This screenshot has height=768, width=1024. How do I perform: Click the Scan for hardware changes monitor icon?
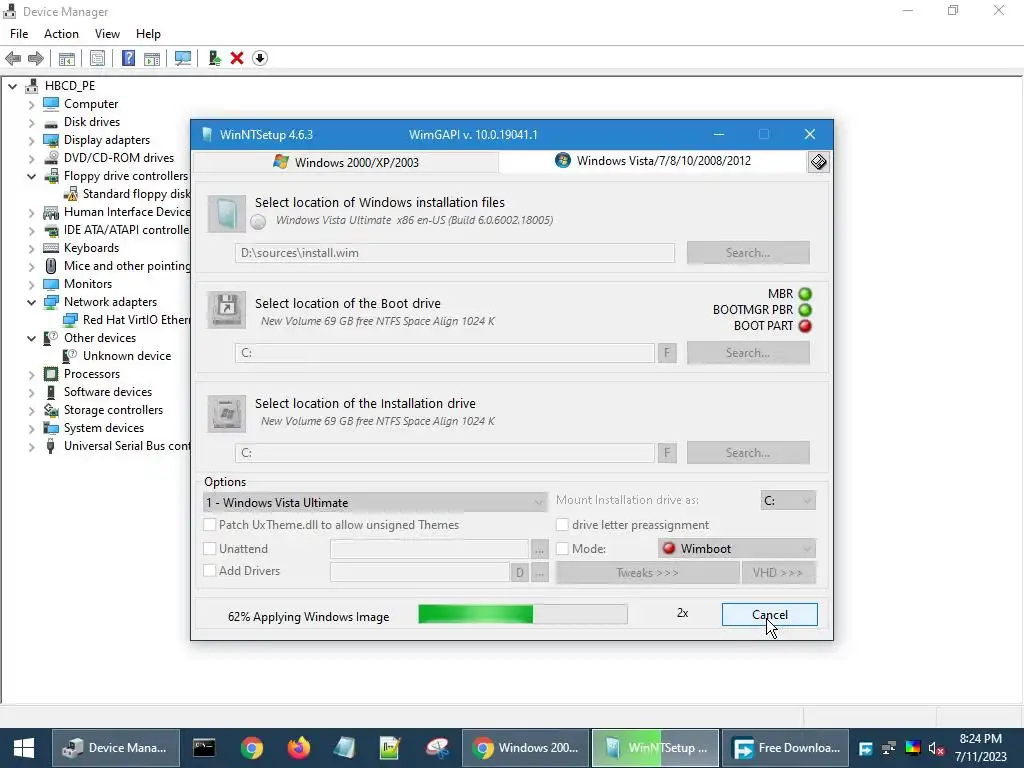click(x=183, y=59)
